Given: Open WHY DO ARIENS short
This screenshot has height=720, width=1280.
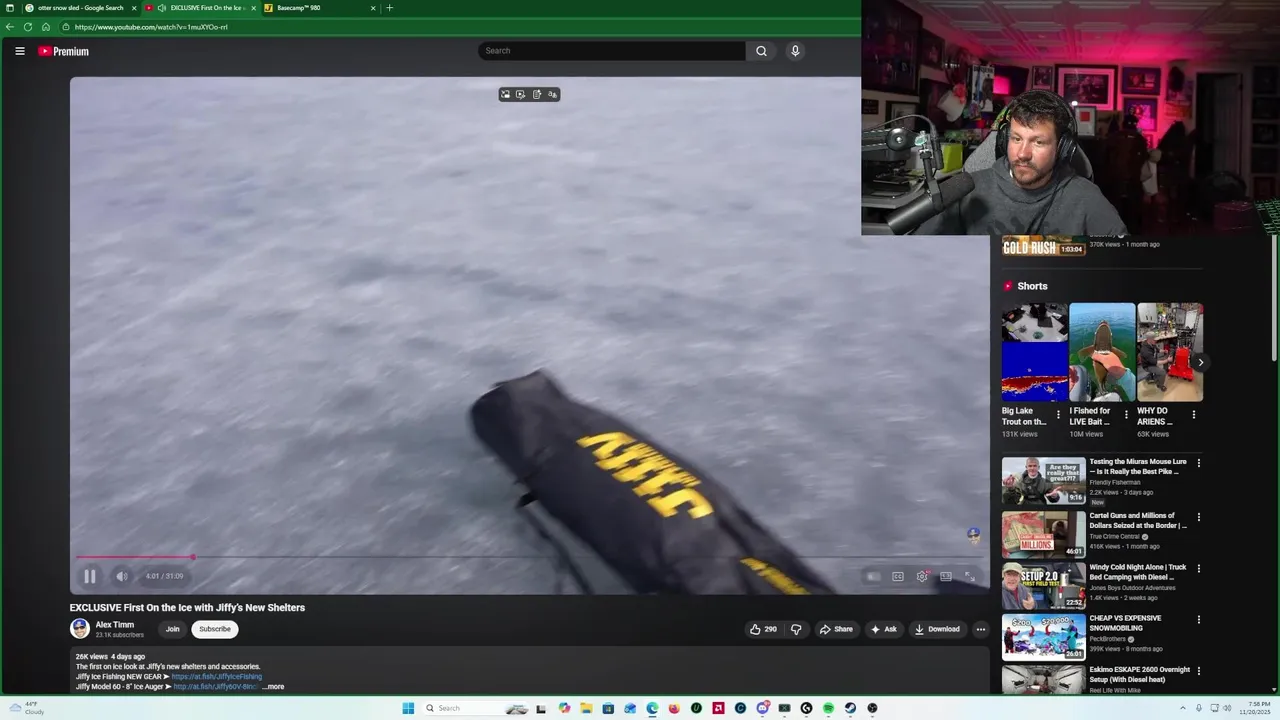Looking at the screenshot, I should (1169, 352).
